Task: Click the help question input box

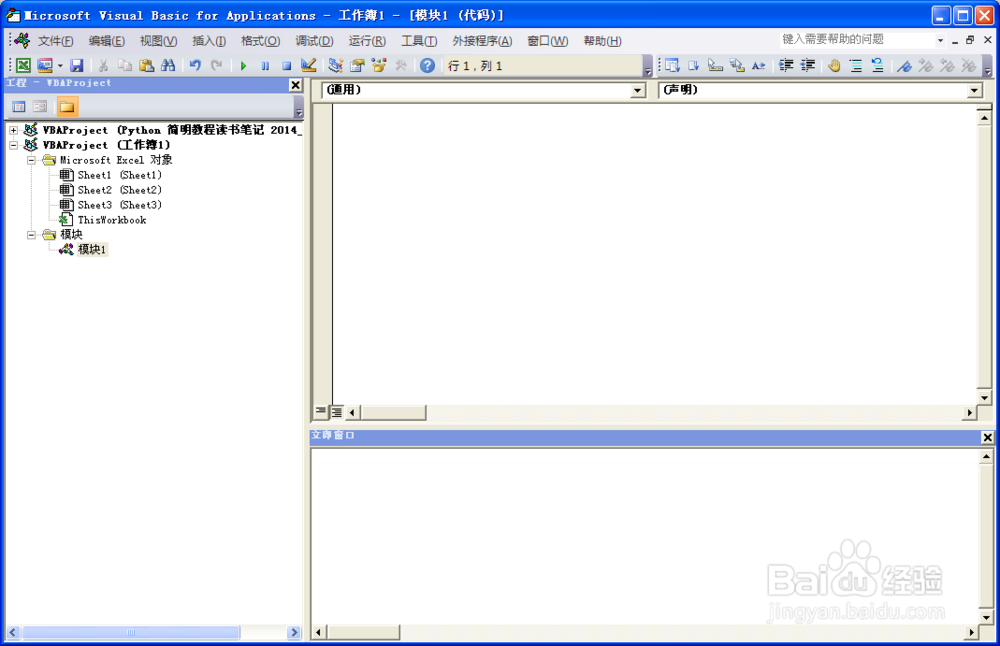Action: click(857, 40)
